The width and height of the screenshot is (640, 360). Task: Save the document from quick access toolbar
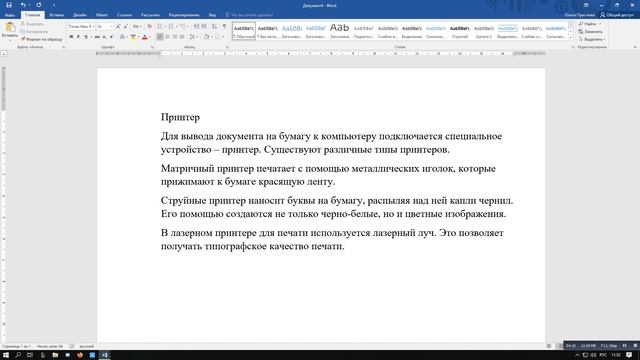click(x=9, y=5)
